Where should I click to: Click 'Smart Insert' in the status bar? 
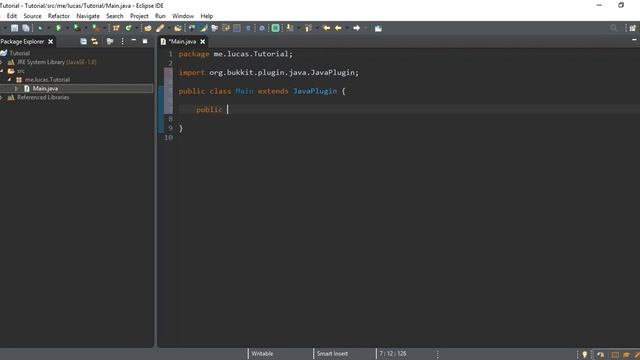click(x=332, y=354)
